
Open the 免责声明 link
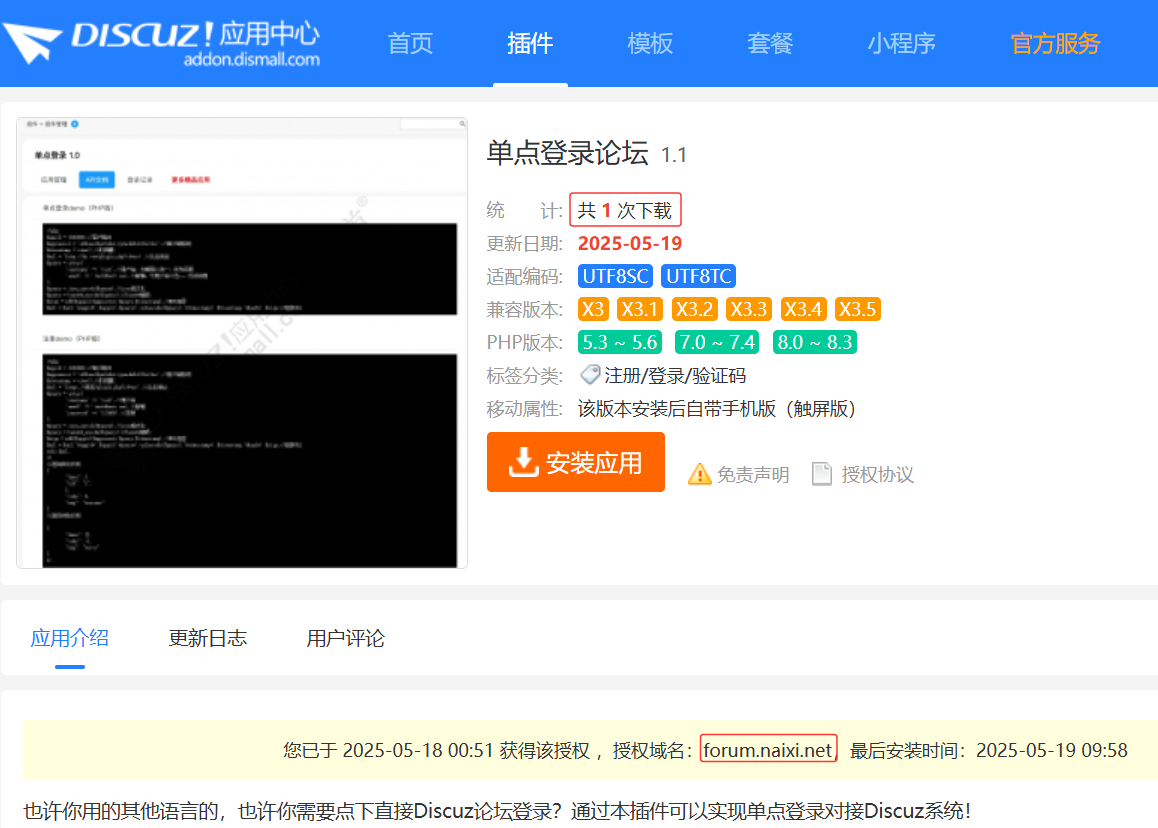tap(752, 475)
